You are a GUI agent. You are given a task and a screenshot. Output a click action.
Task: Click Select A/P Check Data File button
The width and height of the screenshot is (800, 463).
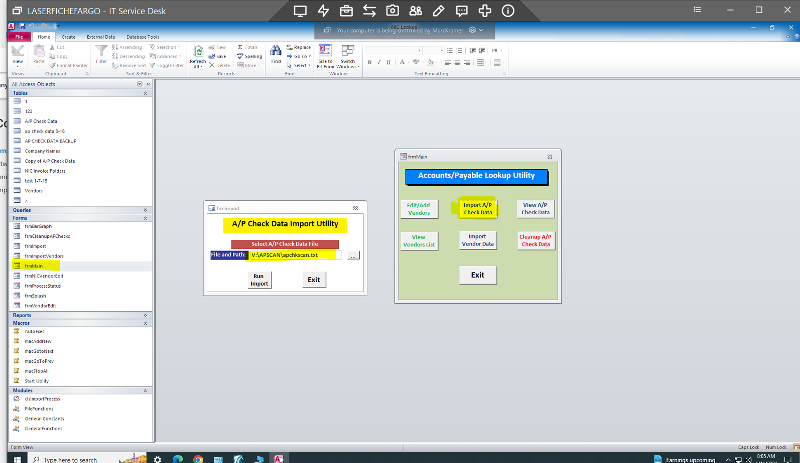click(x=285, y=244)
